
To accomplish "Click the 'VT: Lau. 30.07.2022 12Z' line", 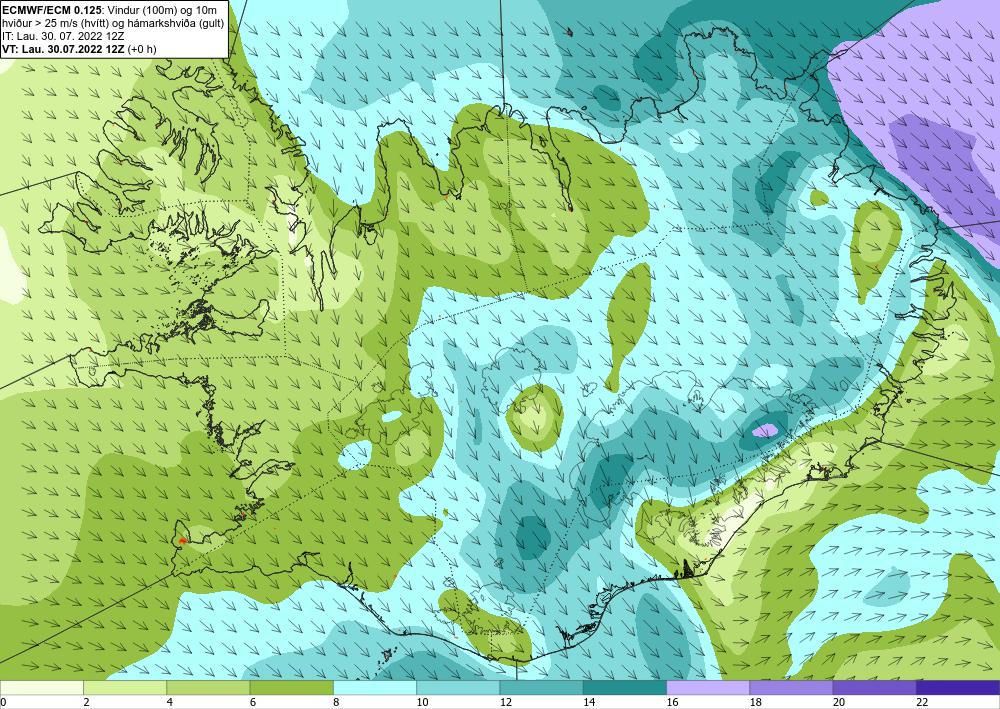I will point(64,49).
